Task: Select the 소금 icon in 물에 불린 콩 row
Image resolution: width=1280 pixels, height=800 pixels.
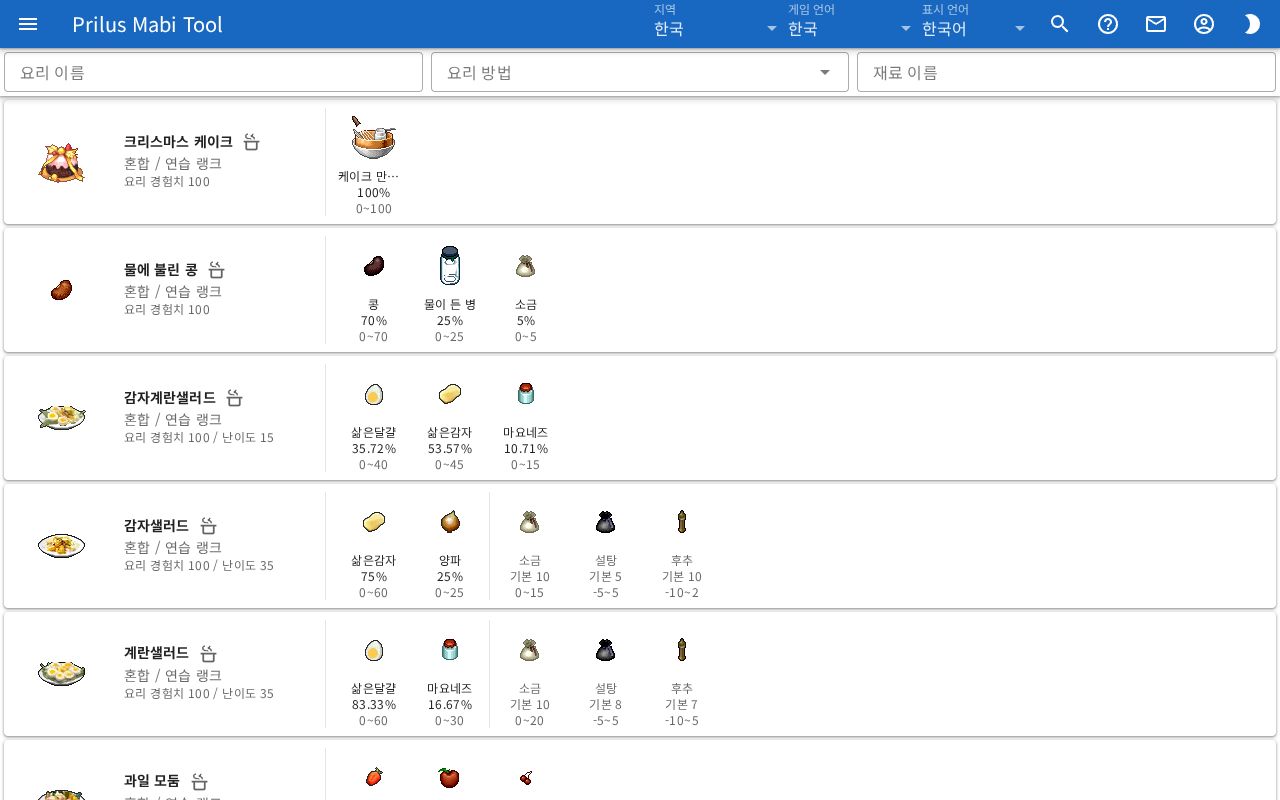Action: [526, 266]
